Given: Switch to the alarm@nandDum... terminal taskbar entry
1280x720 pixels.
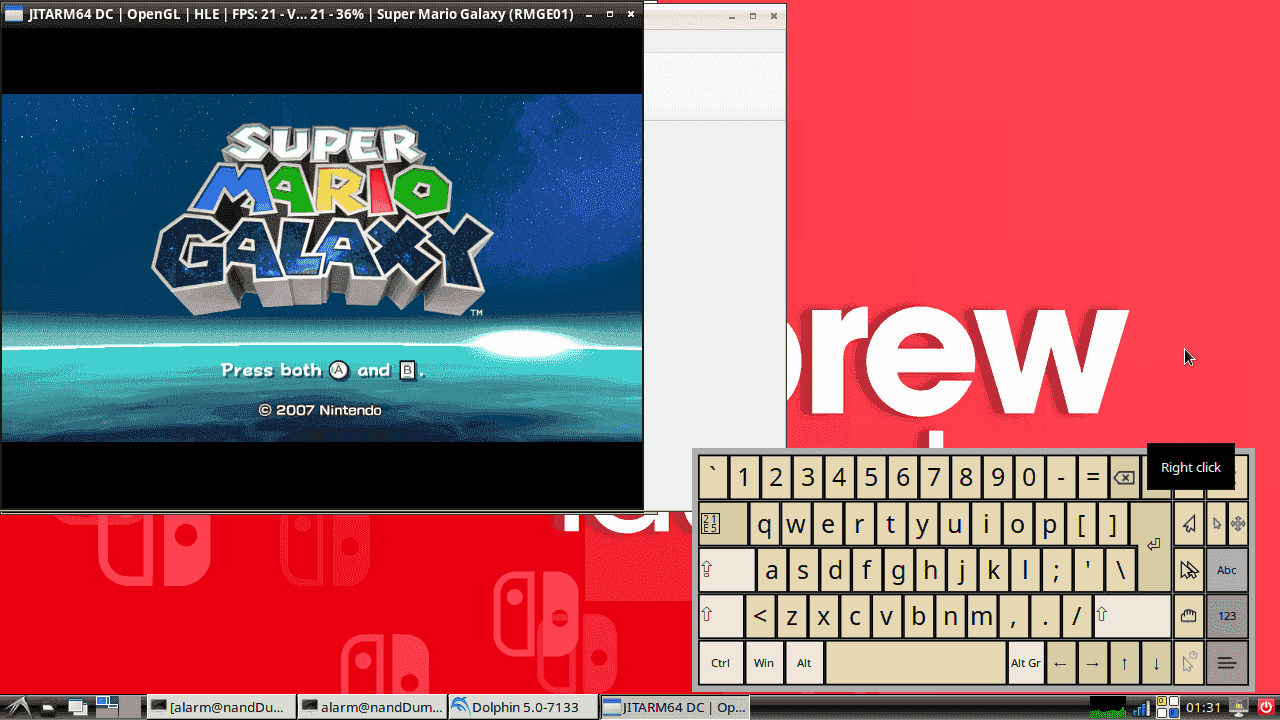Looking at the screenshot, I should click(372, 707).
